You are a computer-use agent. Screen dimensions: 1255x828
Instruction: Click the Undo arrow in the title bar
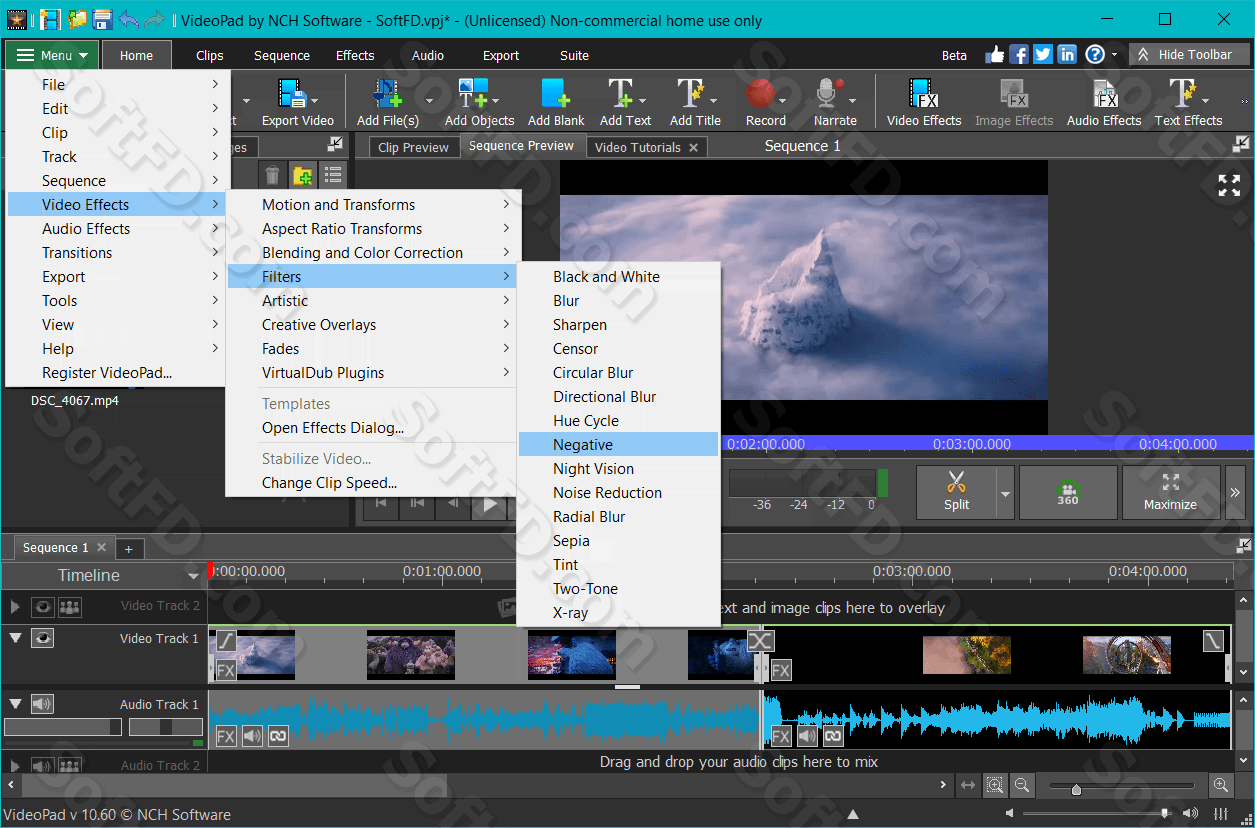click(128, 19)
